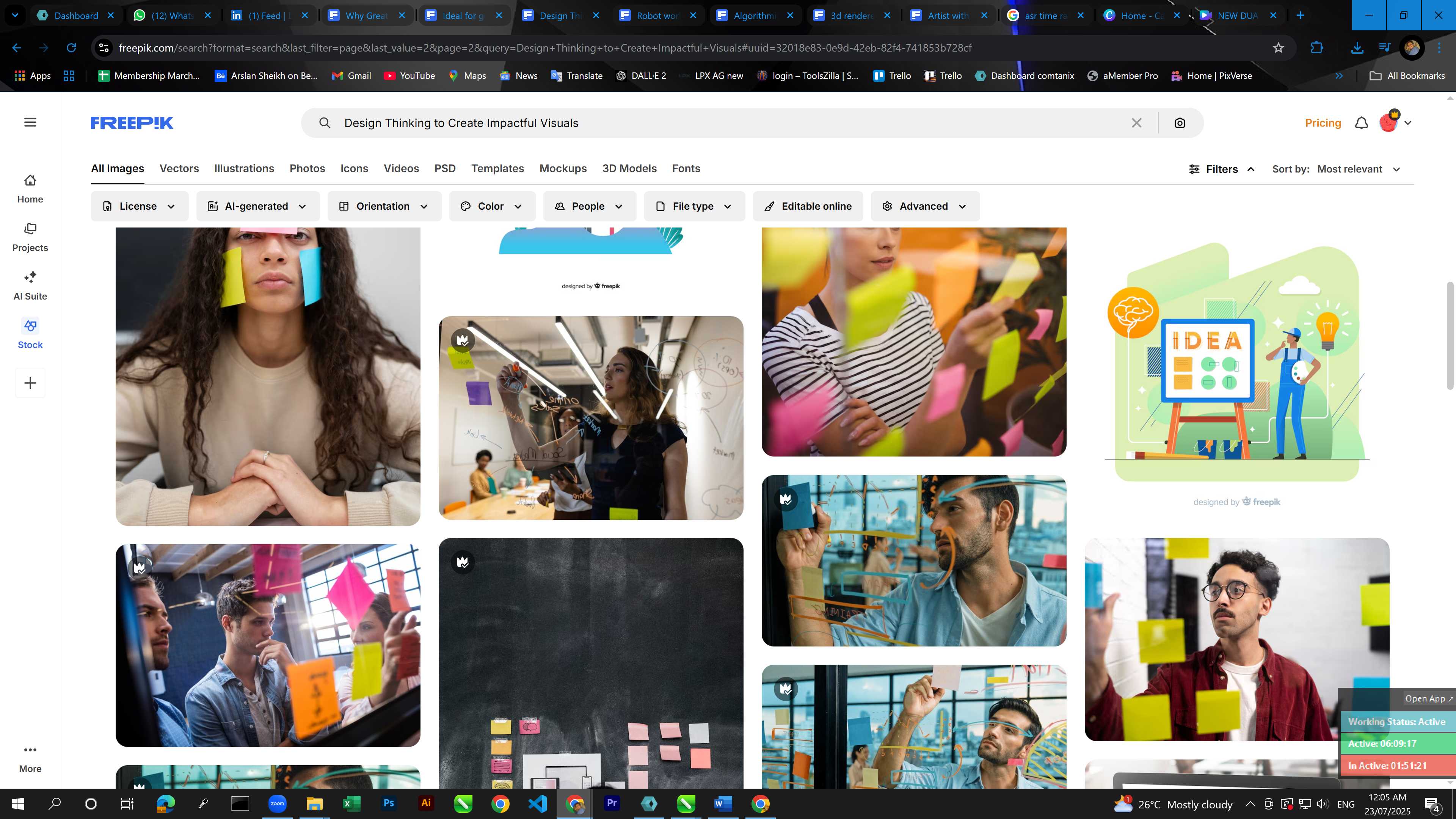The width and height of the screenshot is (1456, 819).
Task: Switch to Illustrations tab
Action: (x=244, y=168)
